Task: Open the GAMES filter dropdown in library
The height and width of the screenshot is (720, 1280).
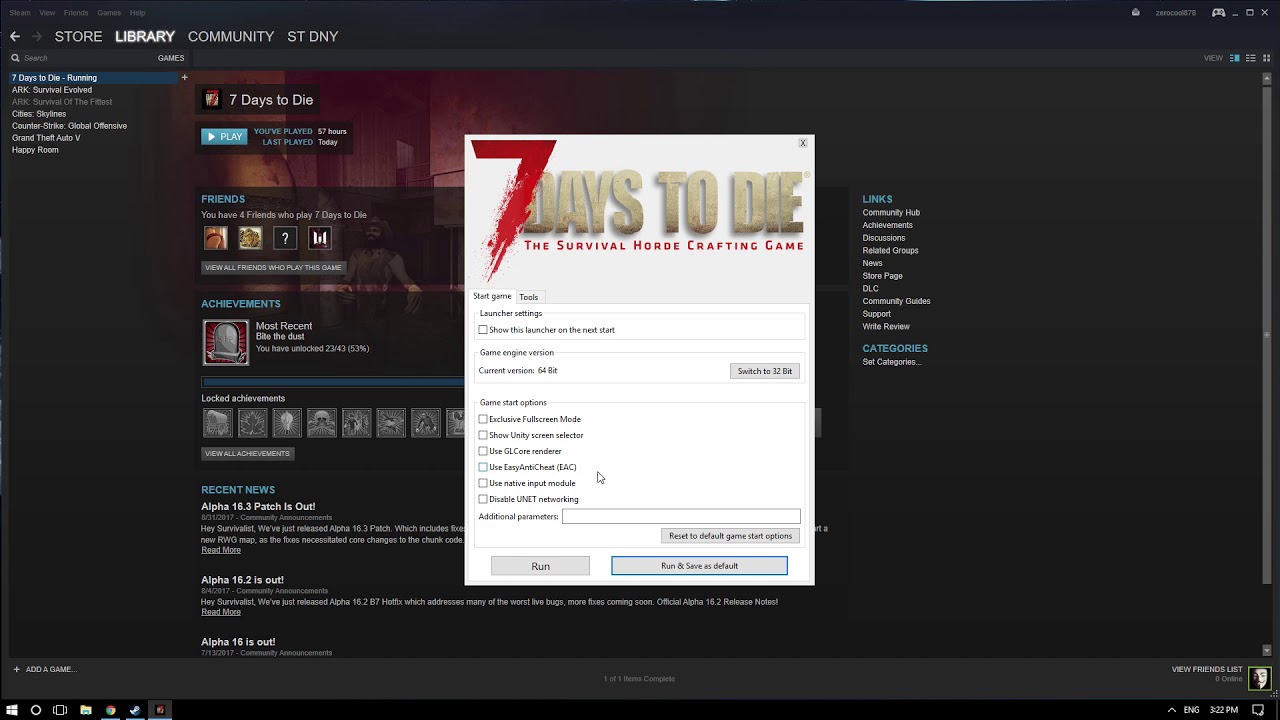Action: (x=170, y=58)
